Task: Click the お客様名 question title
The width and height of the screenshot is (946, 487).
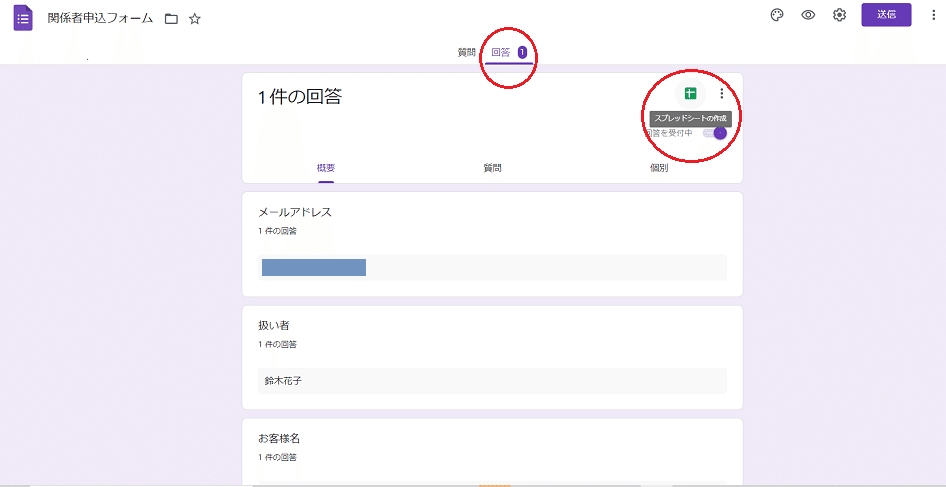Action: [279, 439]
